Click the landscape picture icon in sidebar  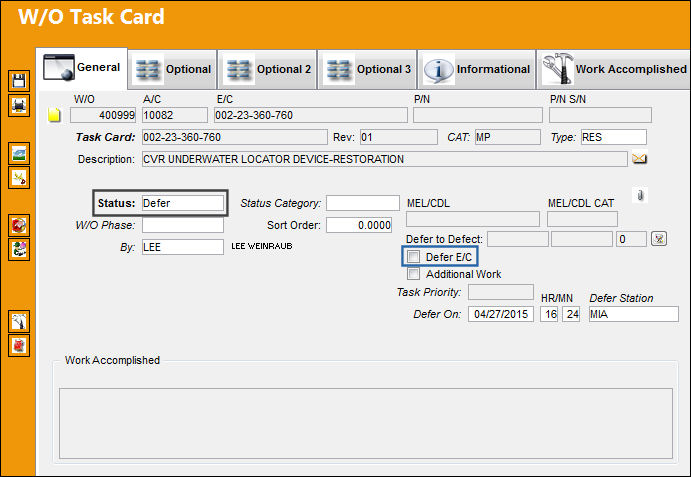[x=19, y=153]
